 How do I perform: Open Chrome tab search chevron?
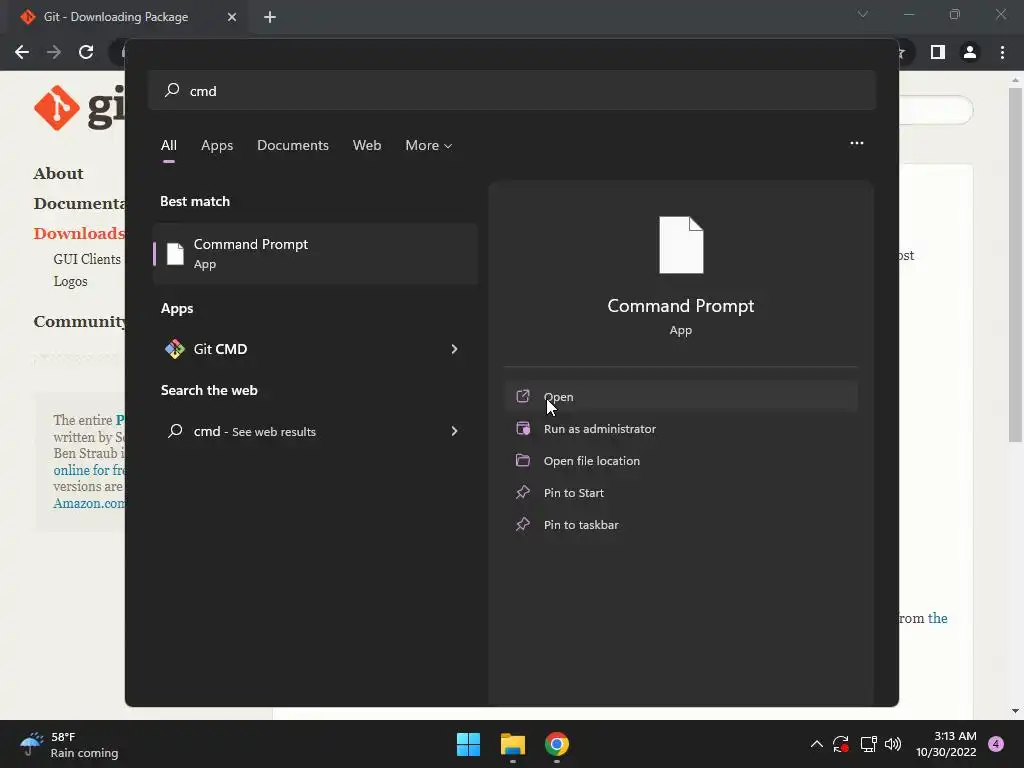[x=863, y=14]
